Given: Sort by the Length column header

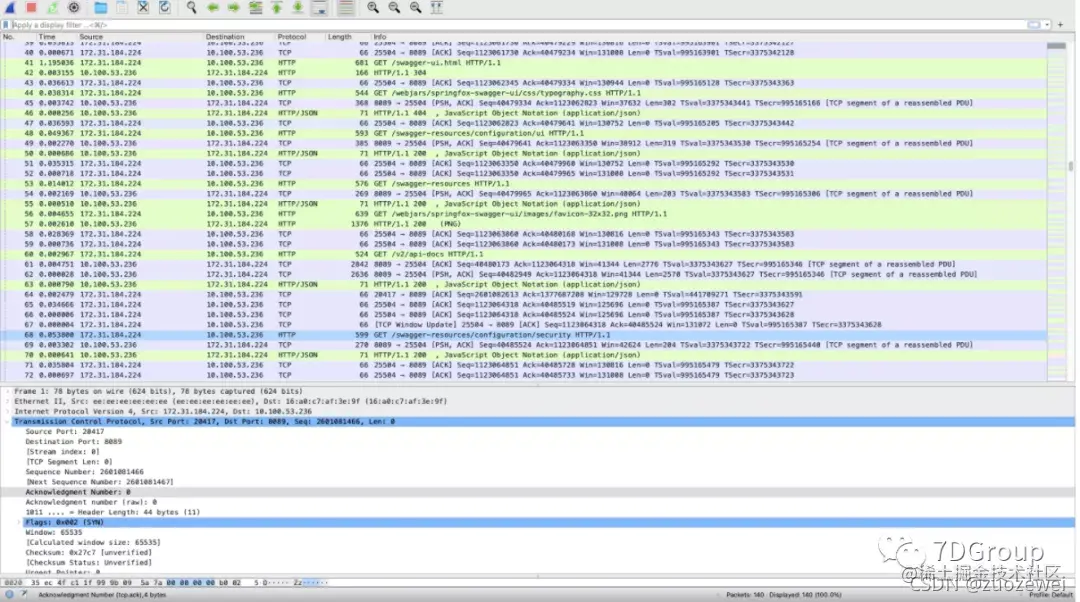Looking at the screenshot, I should pyautogui.click(x=339, y=37).
